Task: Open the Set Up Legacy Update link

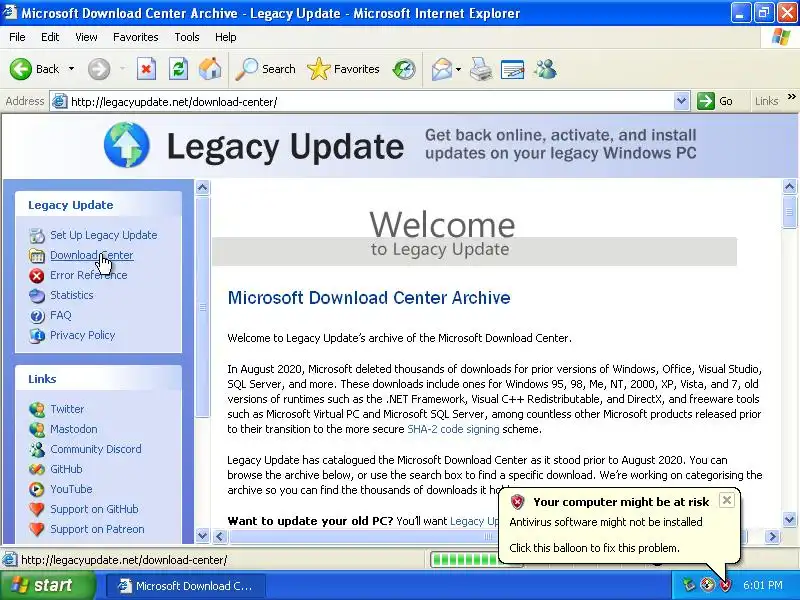Action: 104,235
